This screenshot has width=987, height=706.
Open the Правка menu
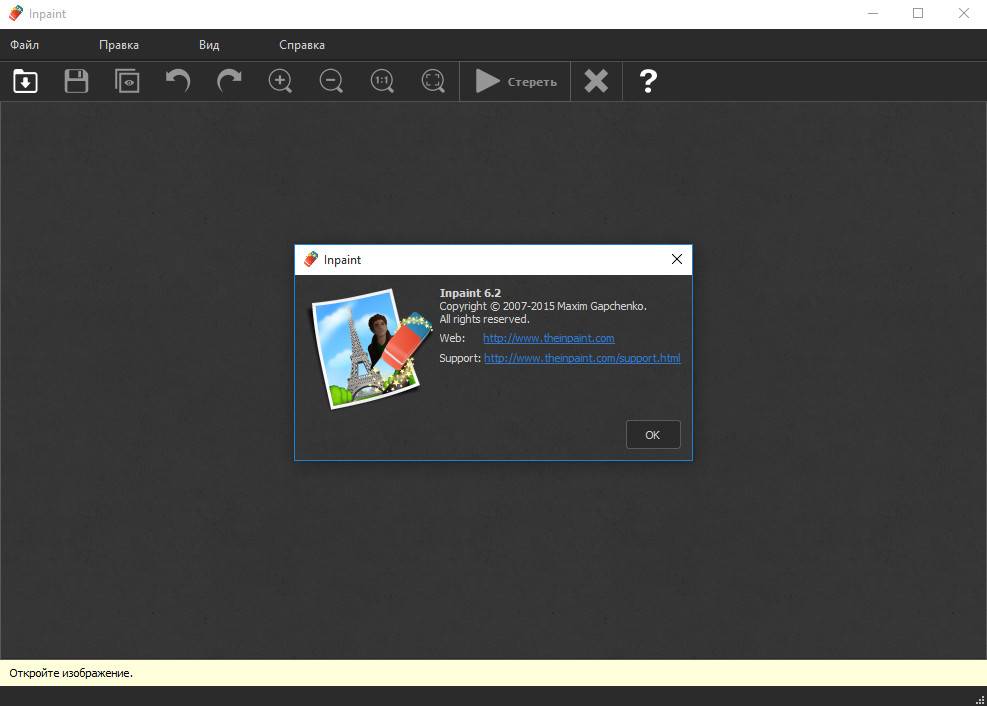(x=119, y=45)
